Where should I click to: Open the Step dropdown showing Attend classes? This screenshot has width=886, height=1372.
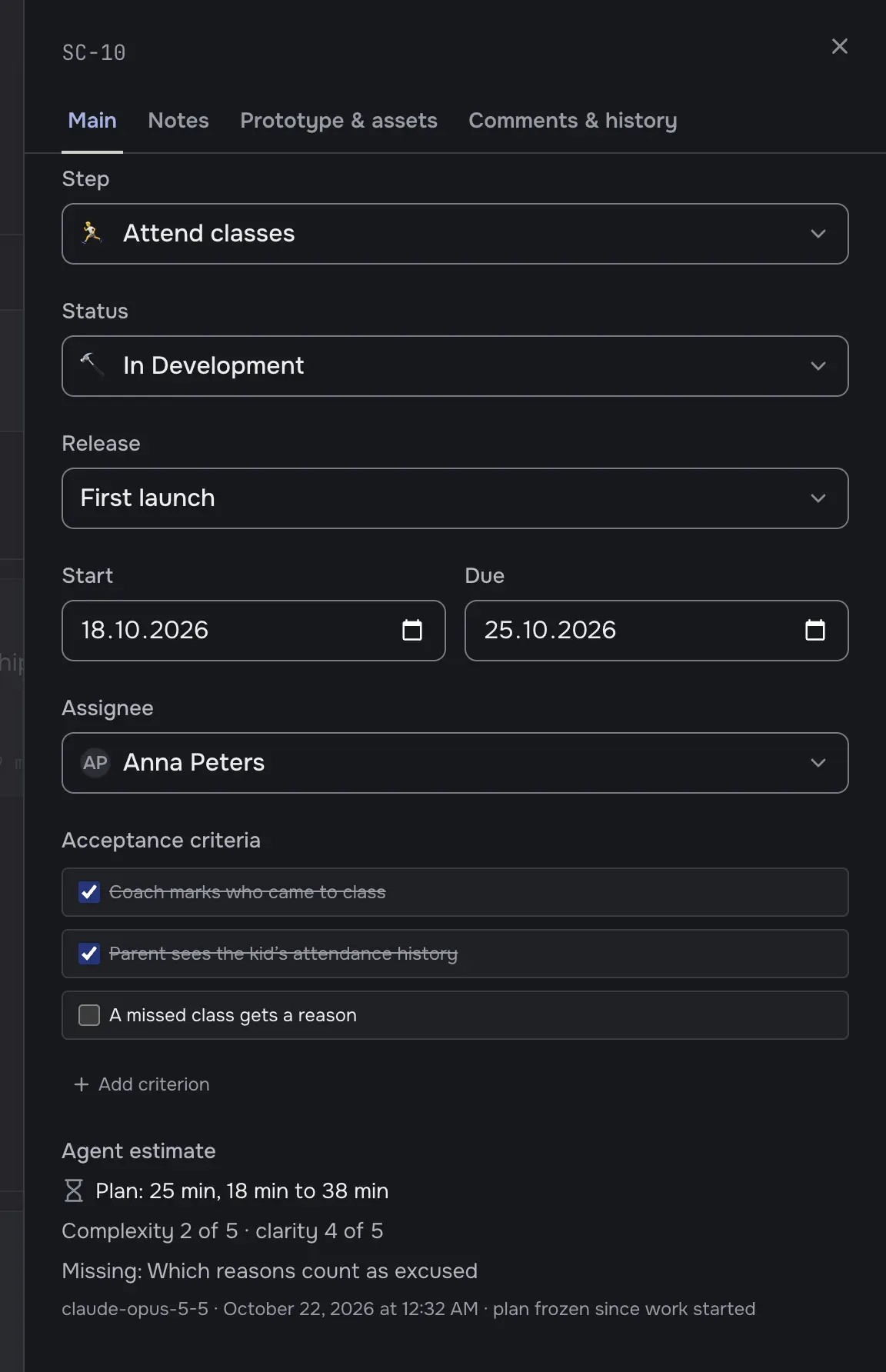(455, 234)
